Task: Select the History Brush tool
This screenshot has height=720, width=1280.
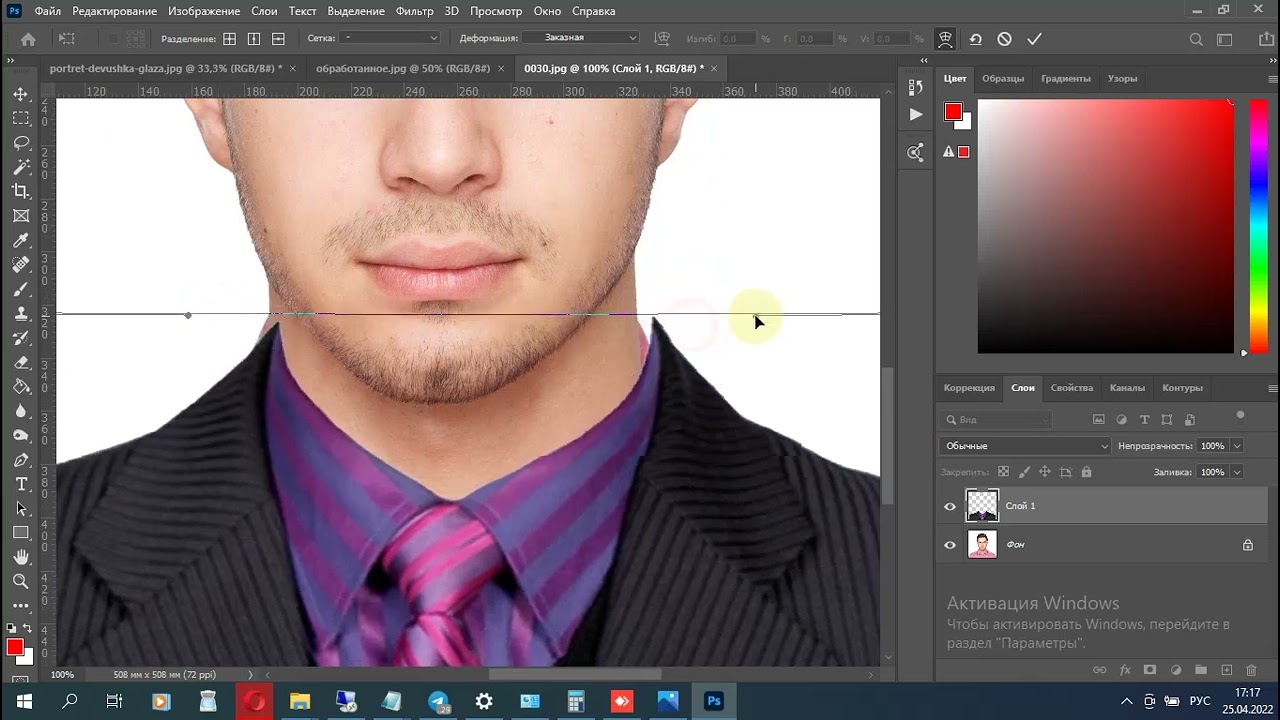Action: click(20, 338)
